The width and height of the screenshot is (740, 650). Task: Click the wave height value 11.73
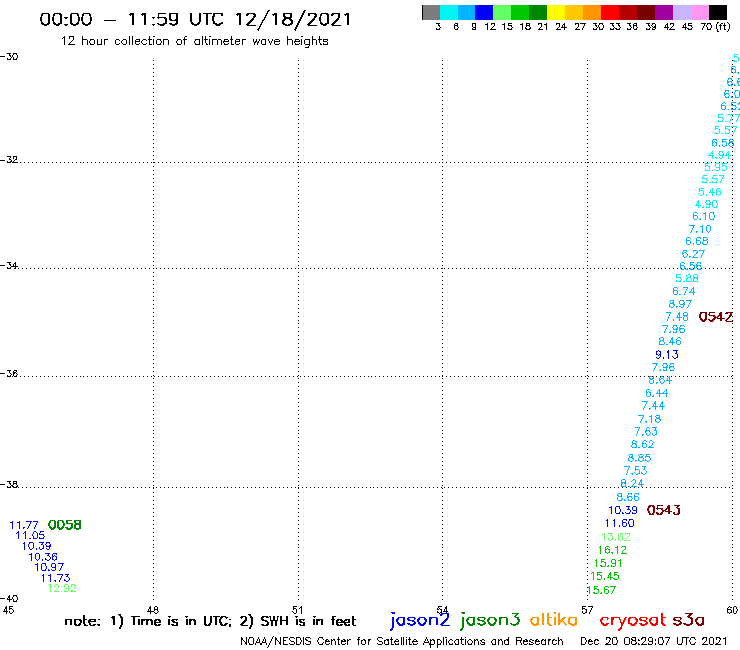(x=55, y=578)
